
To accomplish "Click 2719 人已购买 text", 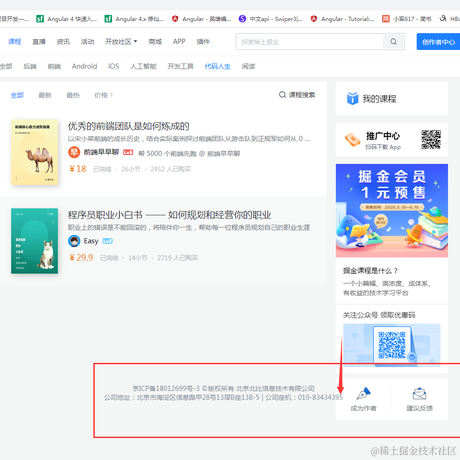I will pos(177,258).
